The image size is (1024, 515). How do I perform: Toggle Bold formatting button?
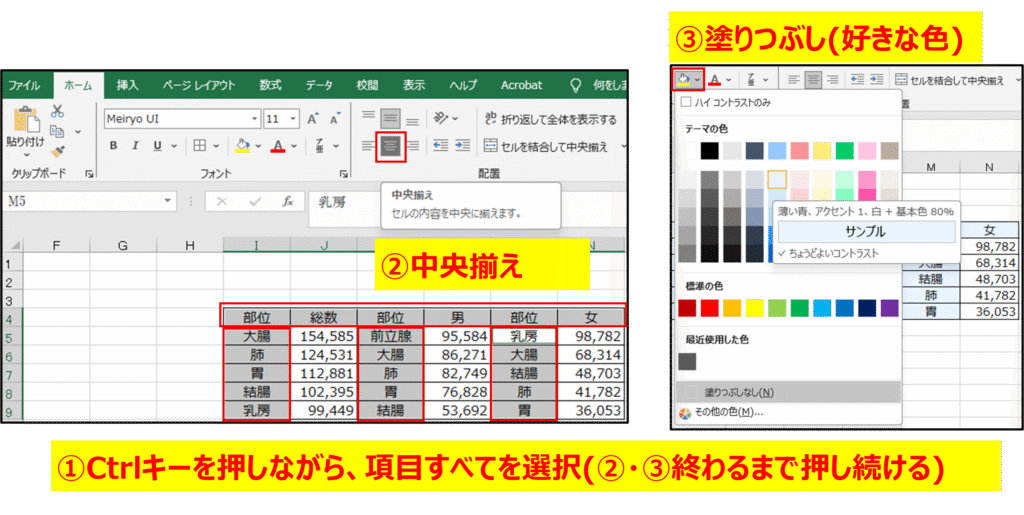coord(113,146)
